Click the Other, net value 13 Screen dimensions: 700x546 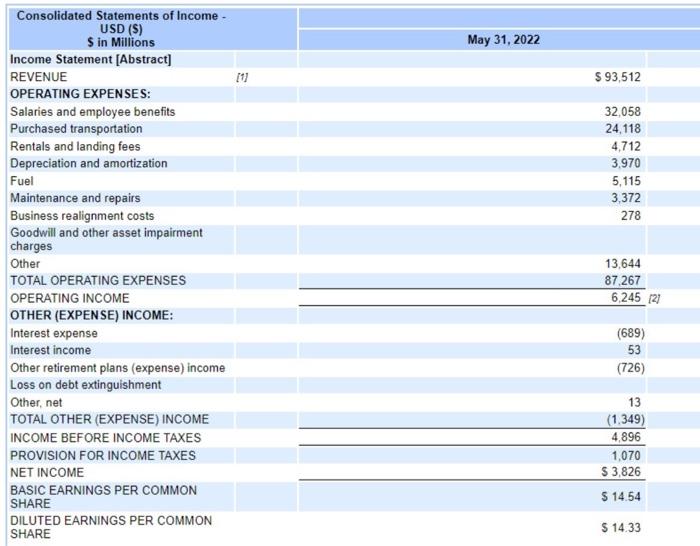click(635, 403)
